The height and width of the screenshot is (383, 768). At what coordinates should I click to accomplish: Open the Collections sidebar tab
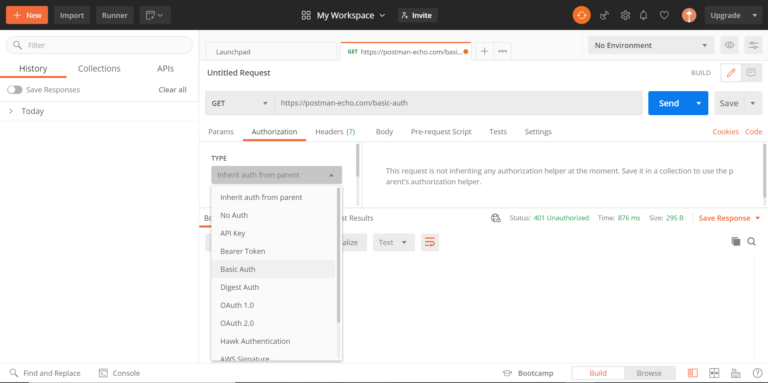click(99, 69)
